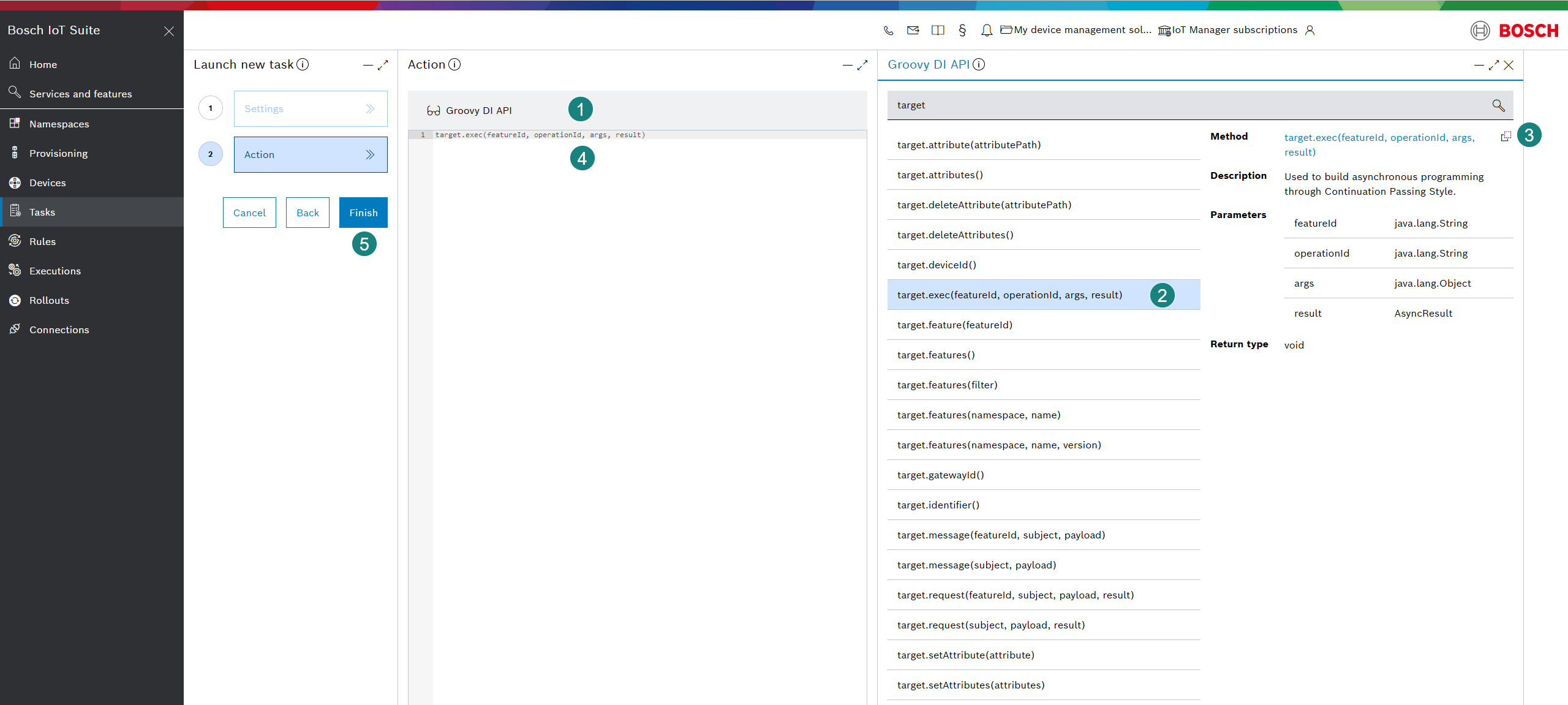Expand the Action panel to full size

[862, 65]
